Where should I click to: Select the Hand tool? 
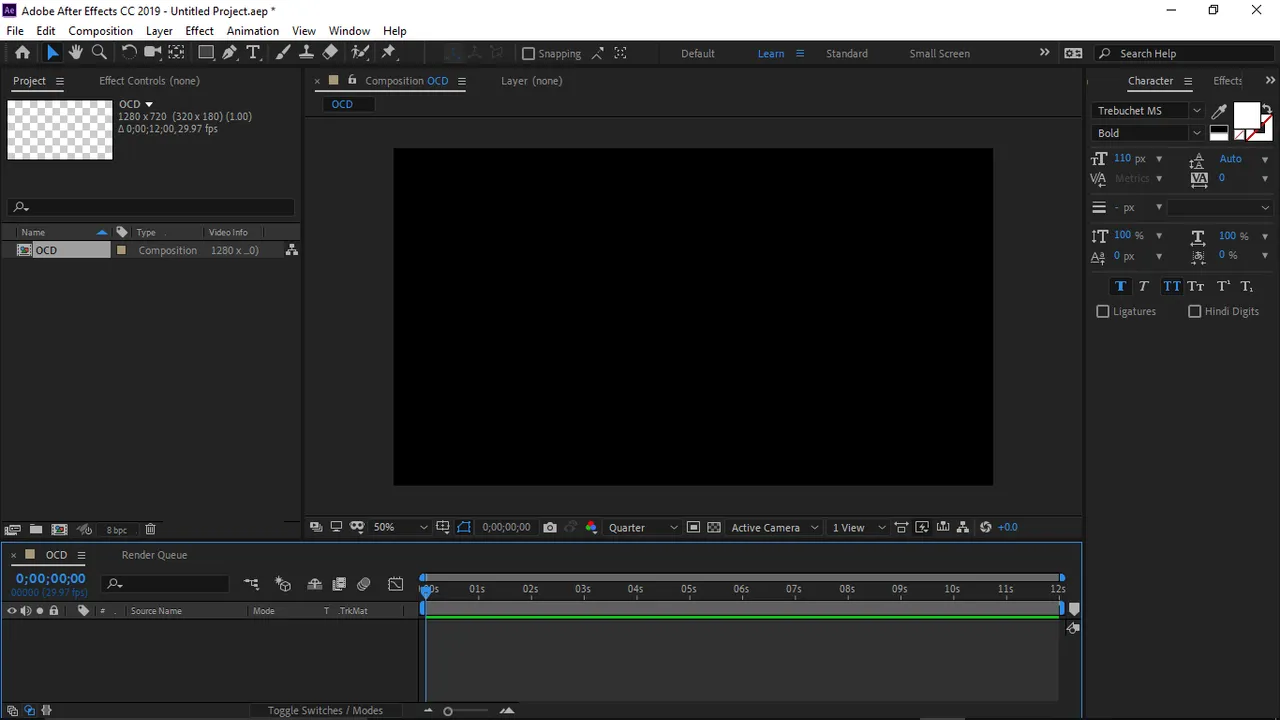tap(75, 53)
